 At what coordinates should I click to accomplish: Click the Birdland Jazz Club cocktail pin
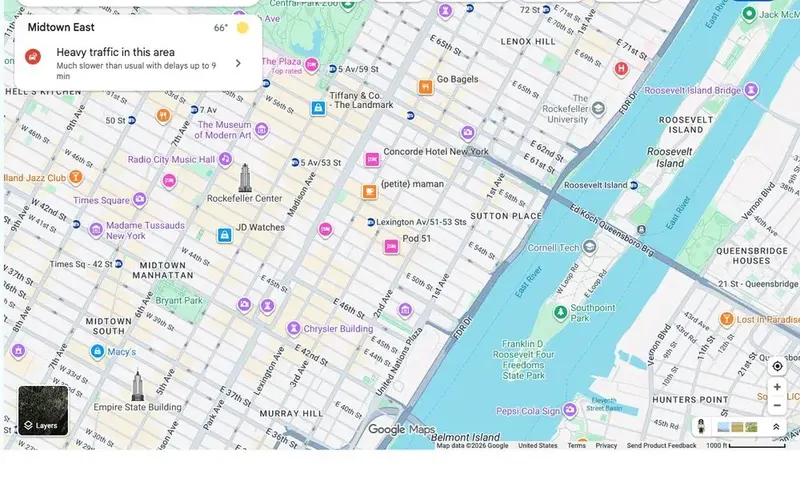(76, 177)
